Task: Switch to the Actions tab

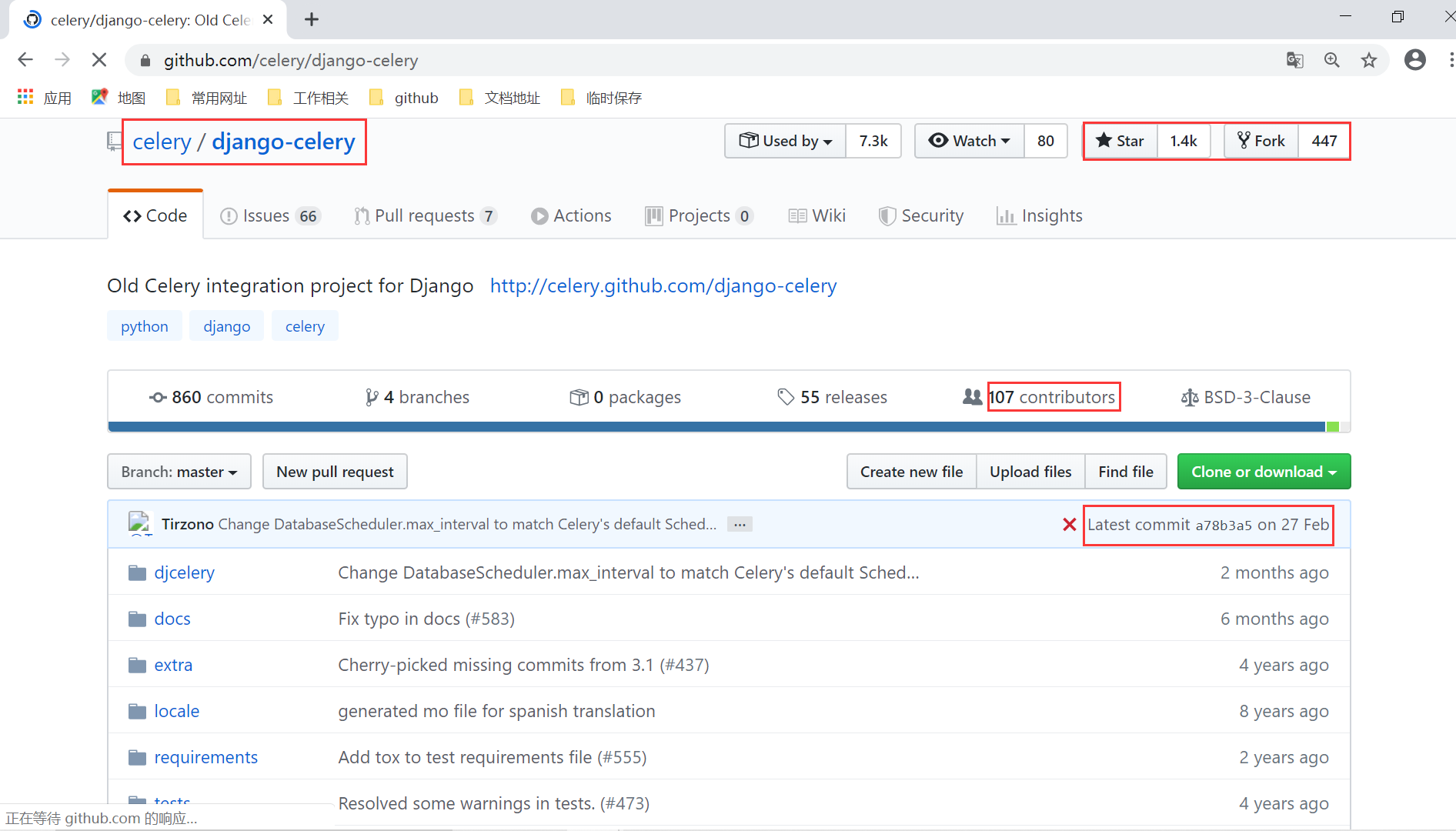Action: 571,215
